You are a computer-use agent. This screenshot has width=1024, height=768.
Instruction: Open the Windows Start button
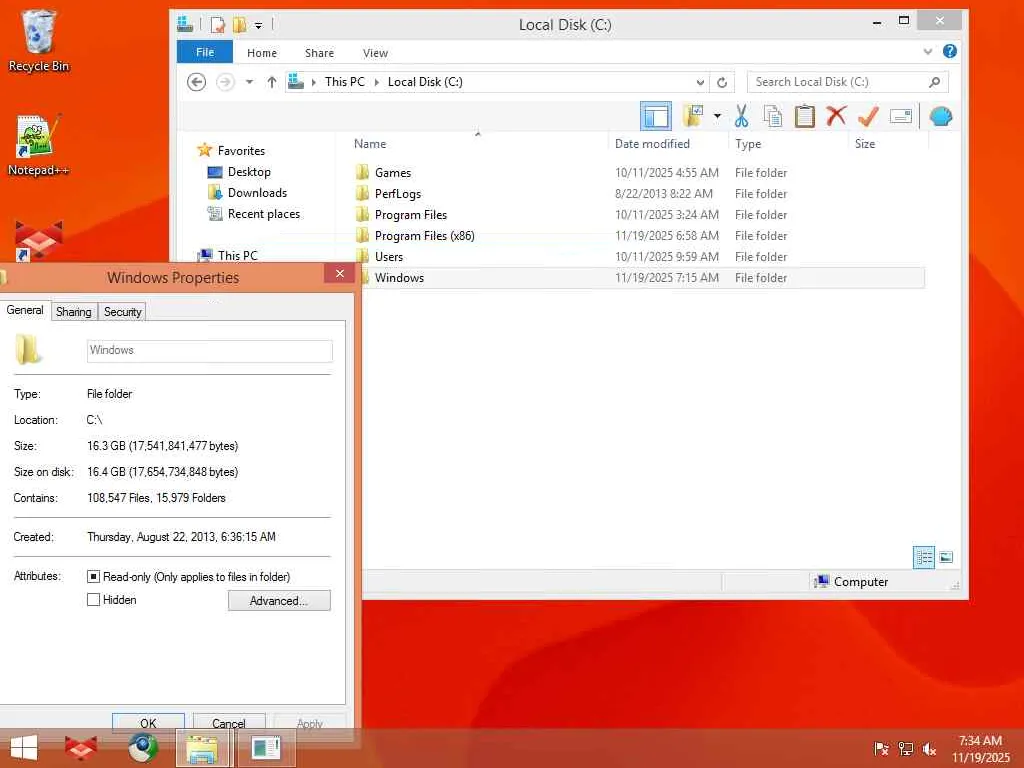click(24, 748)
